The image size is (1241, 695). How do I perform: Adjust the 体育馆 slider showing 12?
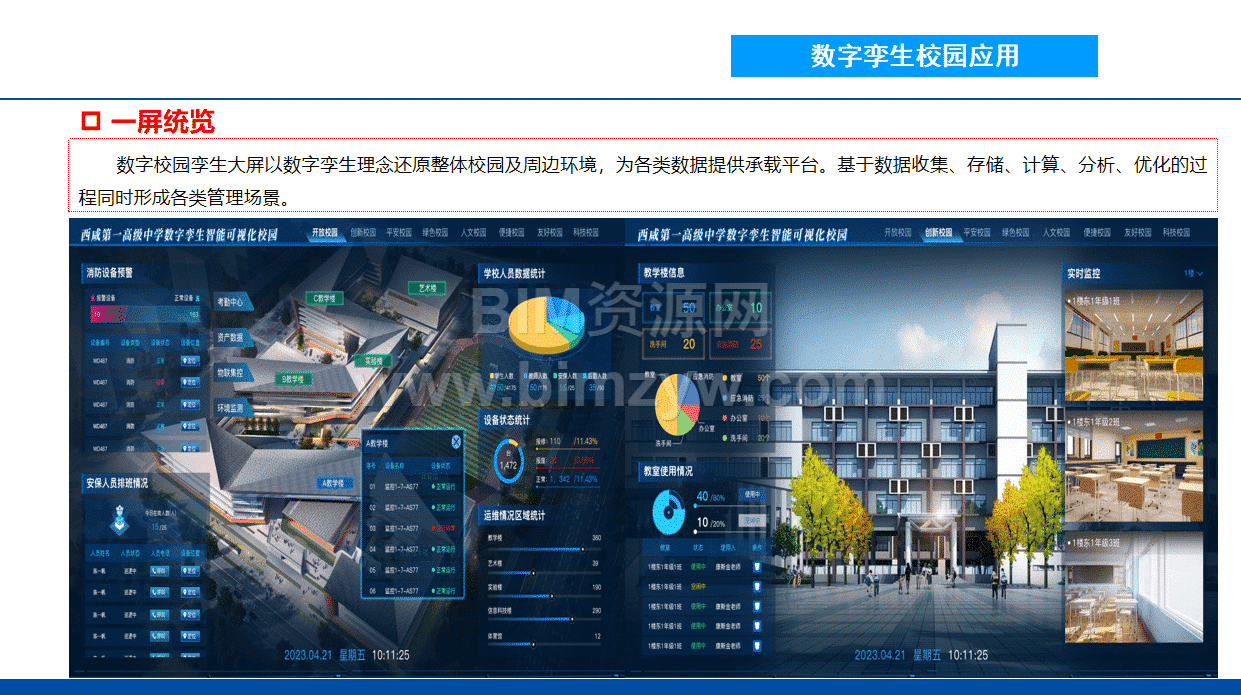point(544,646)
